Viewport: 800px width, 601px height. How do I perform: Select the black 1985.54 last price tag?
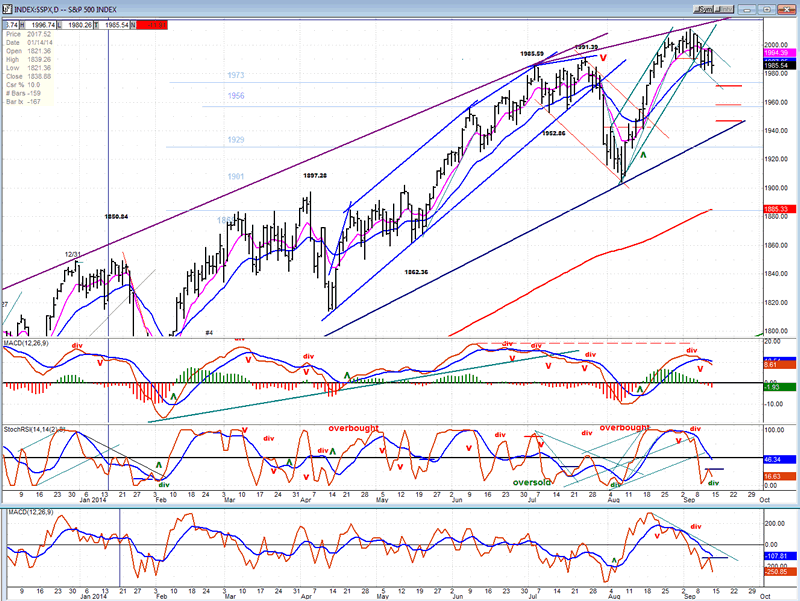780,65
